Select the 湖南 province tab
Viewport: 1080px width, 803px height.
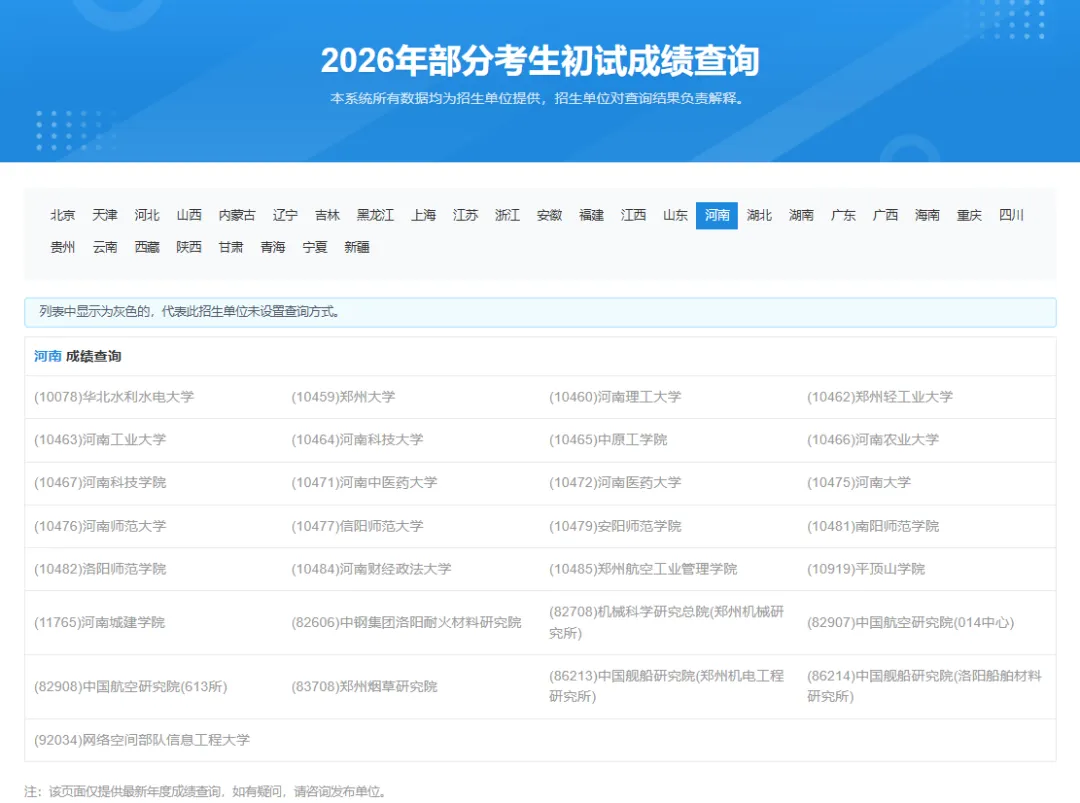tap(801, 216)
